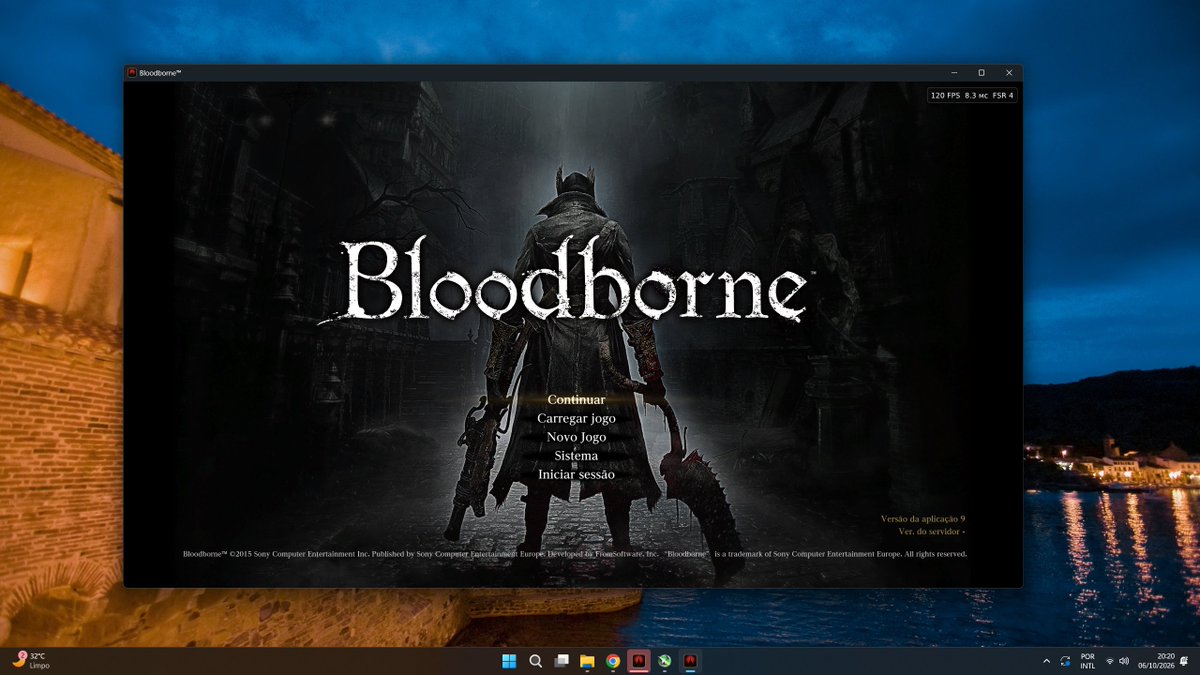Open Google Chrome from the taskbar
This screenshot has width=1200, height=675.
click(613, 661)
